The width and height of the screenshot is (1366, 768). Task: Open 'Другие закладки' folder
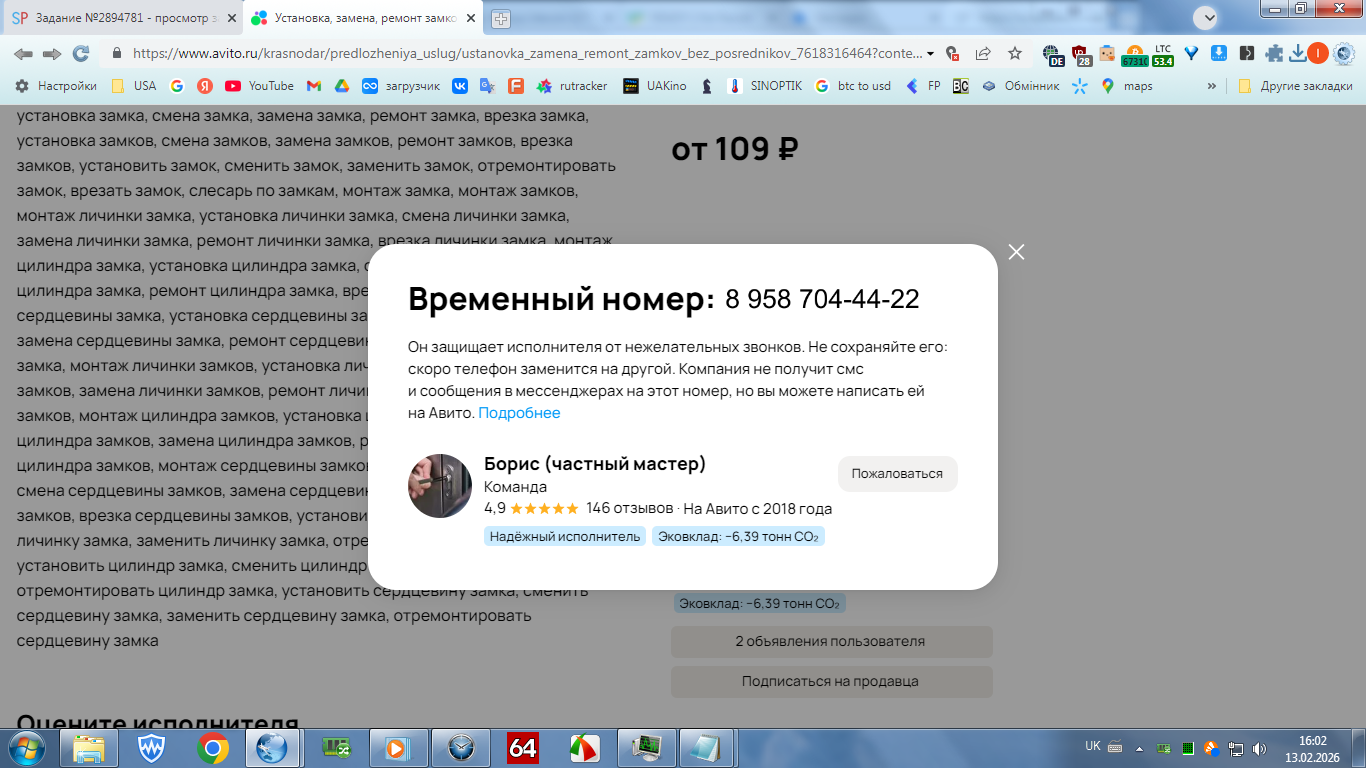[x=1295, y=86]
